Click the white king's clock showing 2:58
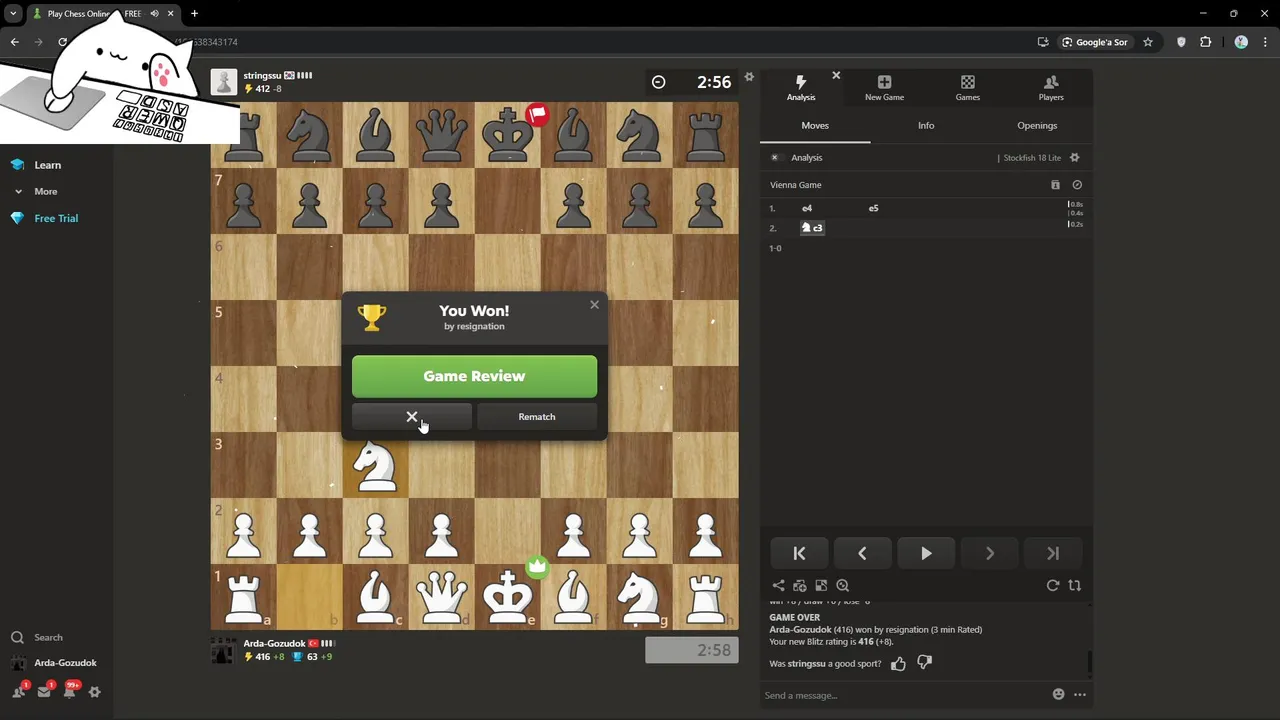 click(692, 650)
